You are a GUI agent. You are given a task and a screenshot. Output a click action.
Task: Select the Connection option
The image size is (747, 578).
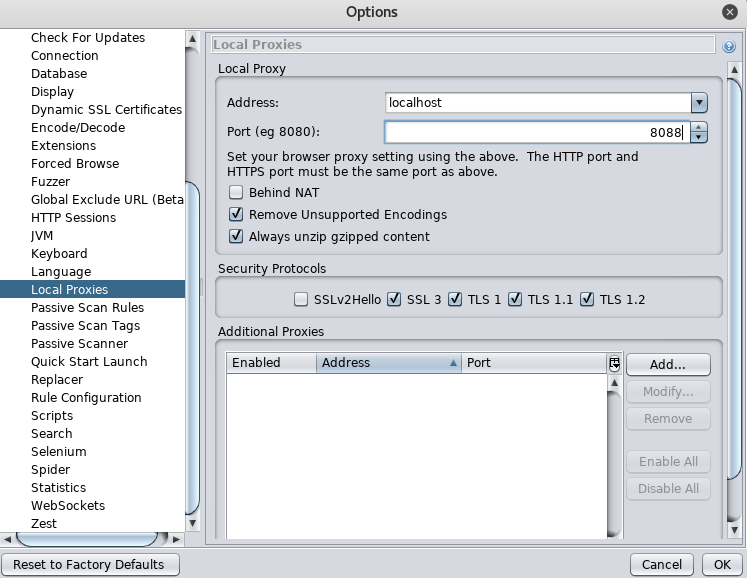pos(64,56)
